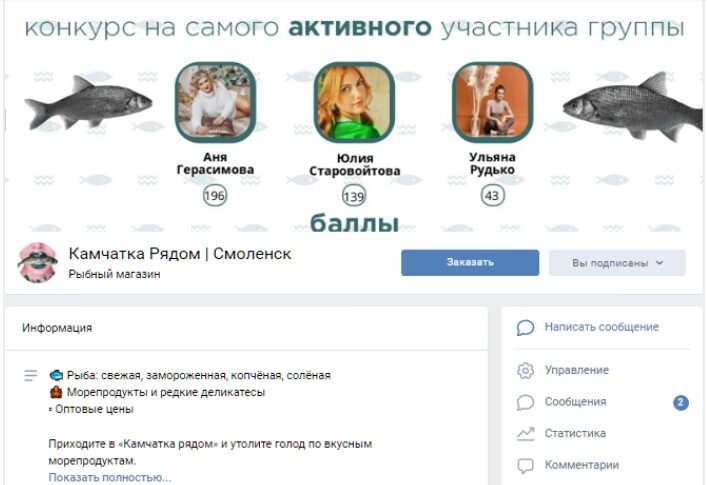Open the Камчатка Рядом group avatar
This screenshot has width=707, height=485.
[37, 263]
